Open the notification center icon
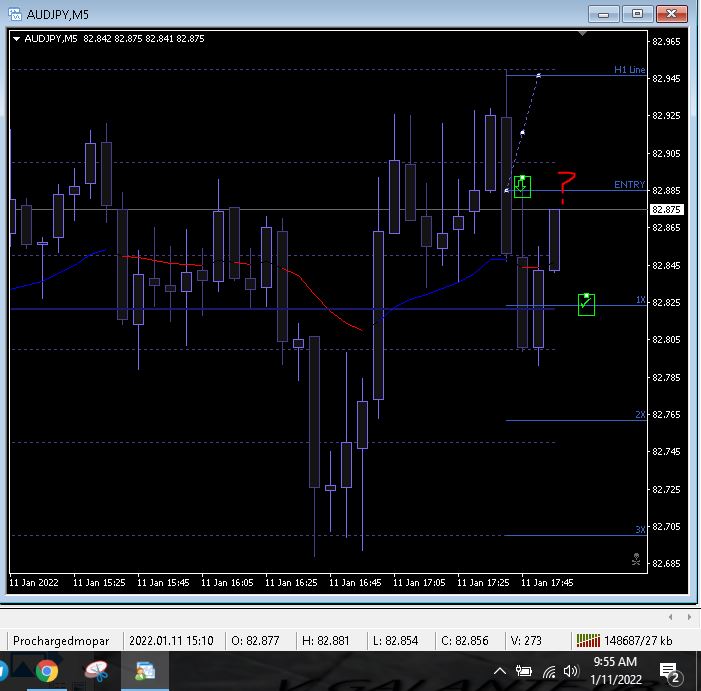The height and width of the screenshot is (691, 701). [669, 673]
